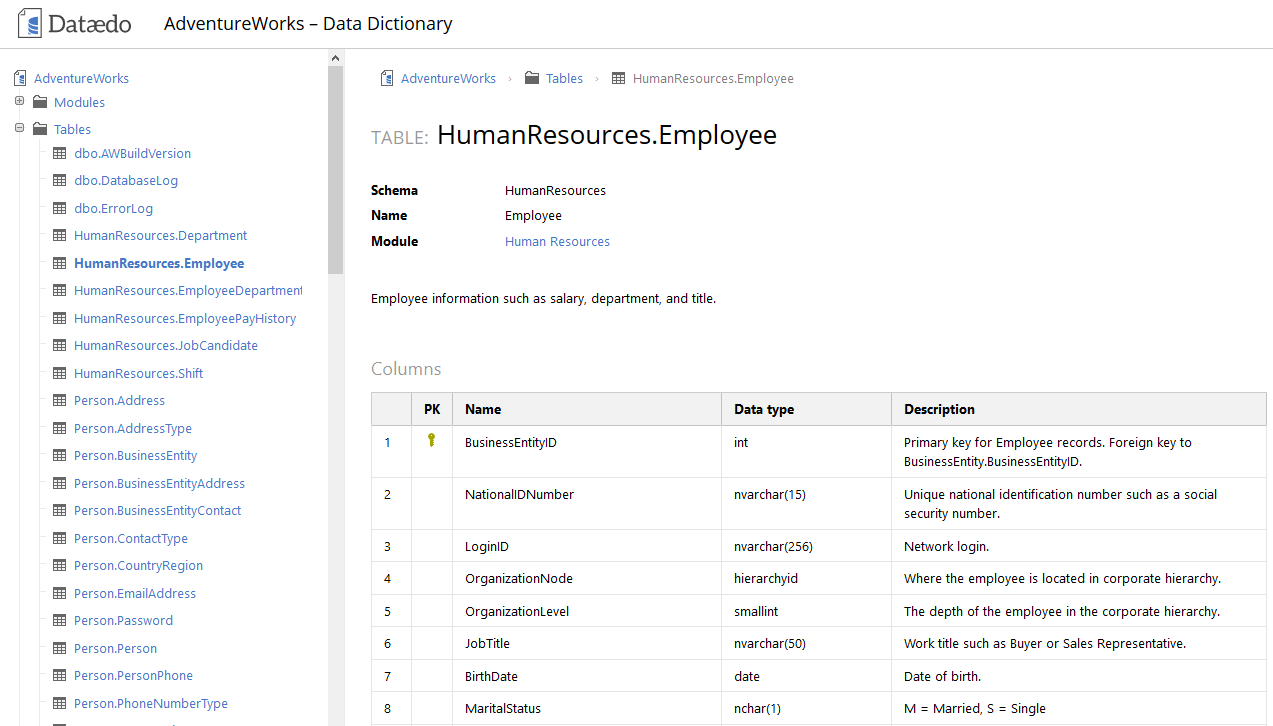Collapse the Tables tree node
The image size is (1273, 726).
click(19, 128)
